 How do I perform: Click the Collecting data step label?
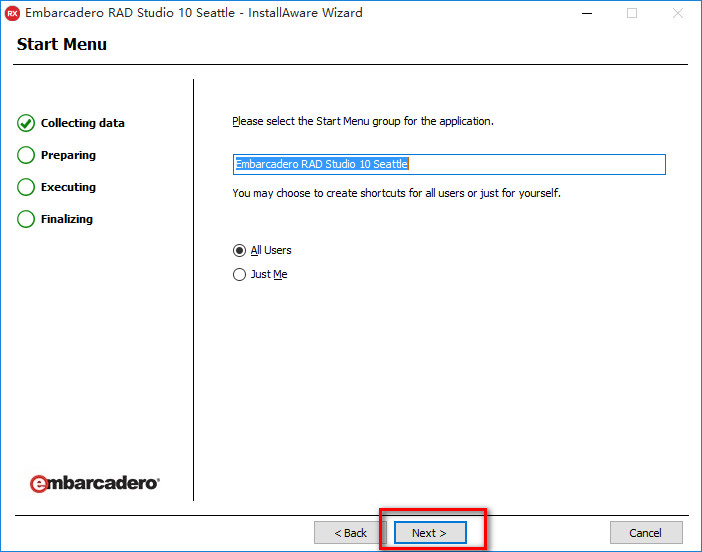coord(83,123)
